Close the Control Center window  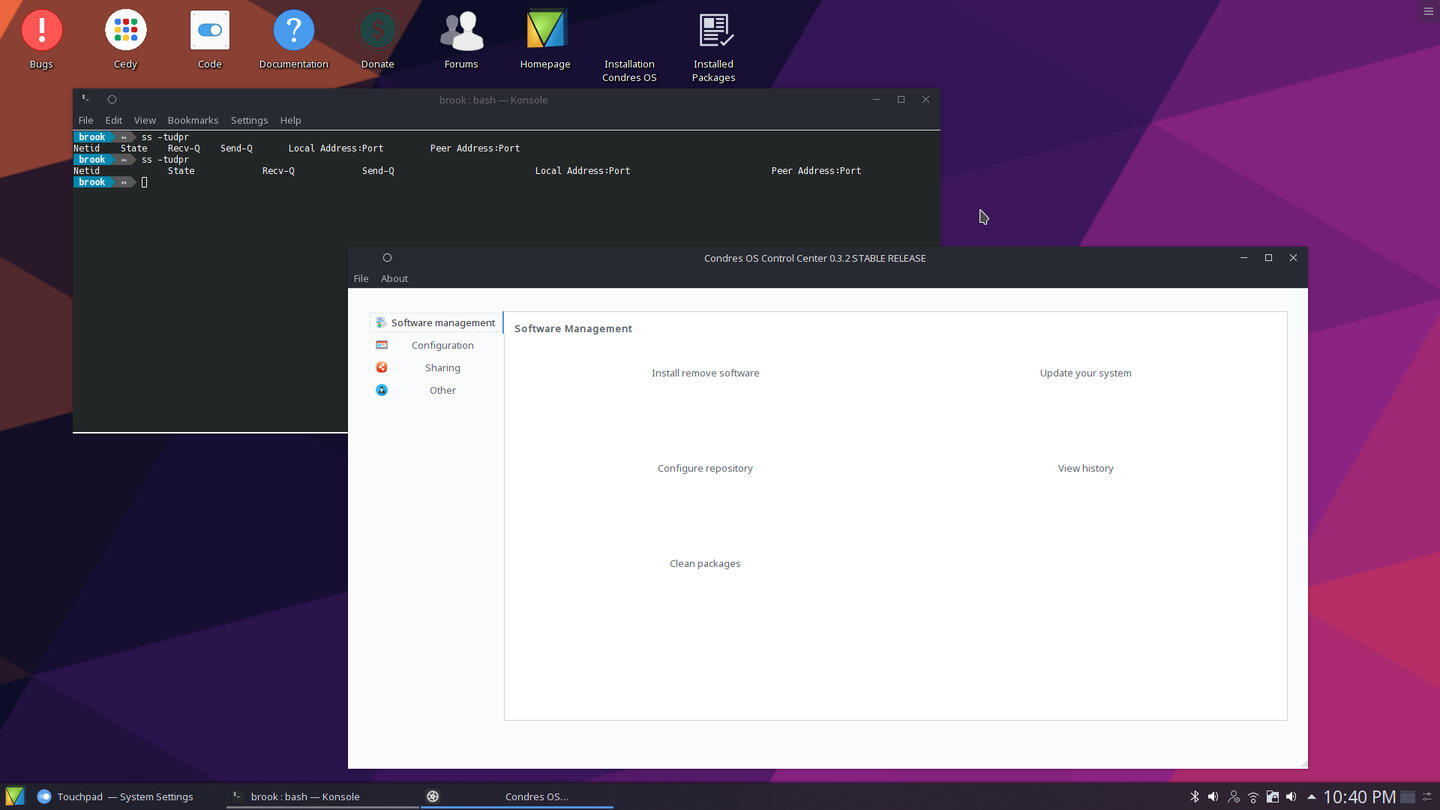(x=1293, y=258)
